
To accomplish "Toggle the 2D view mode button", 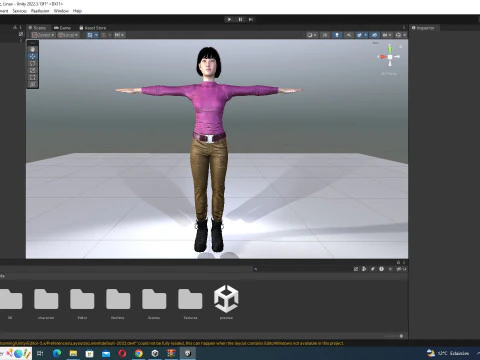I will 325,35.
